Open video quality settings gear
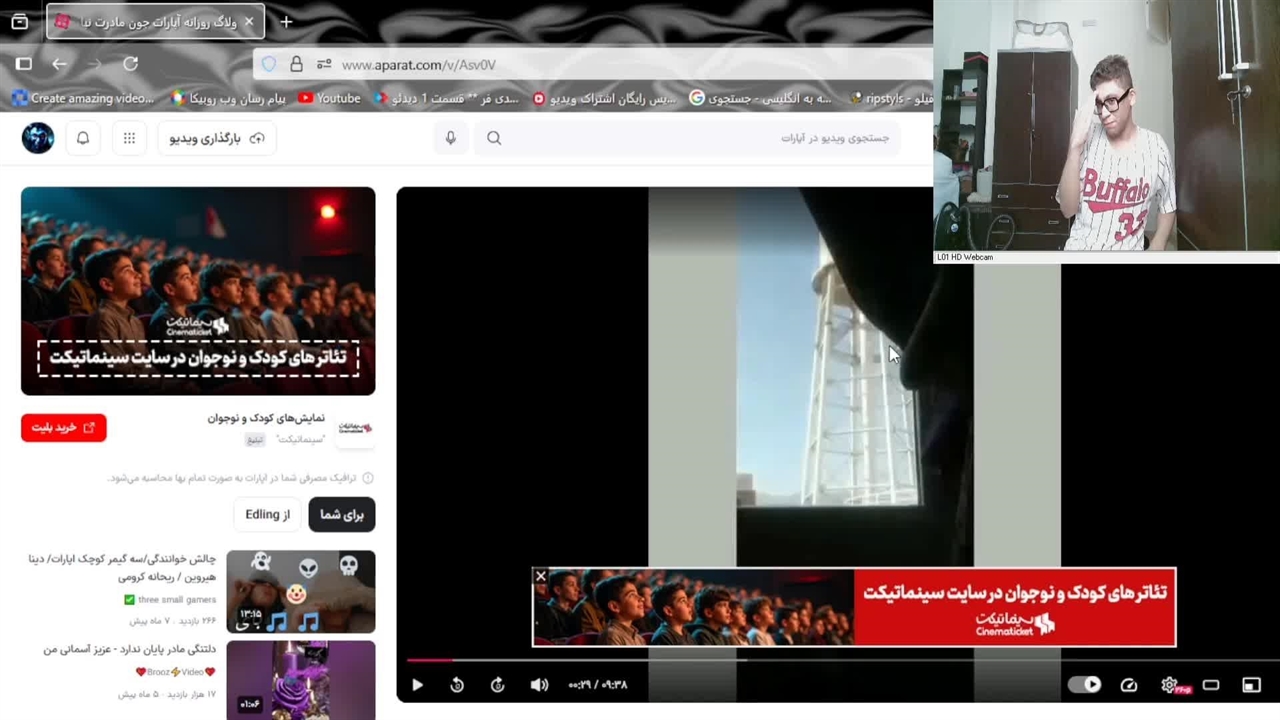Screen dimensions: 1280x720 pyautogui.click(x=1169, y=685)
